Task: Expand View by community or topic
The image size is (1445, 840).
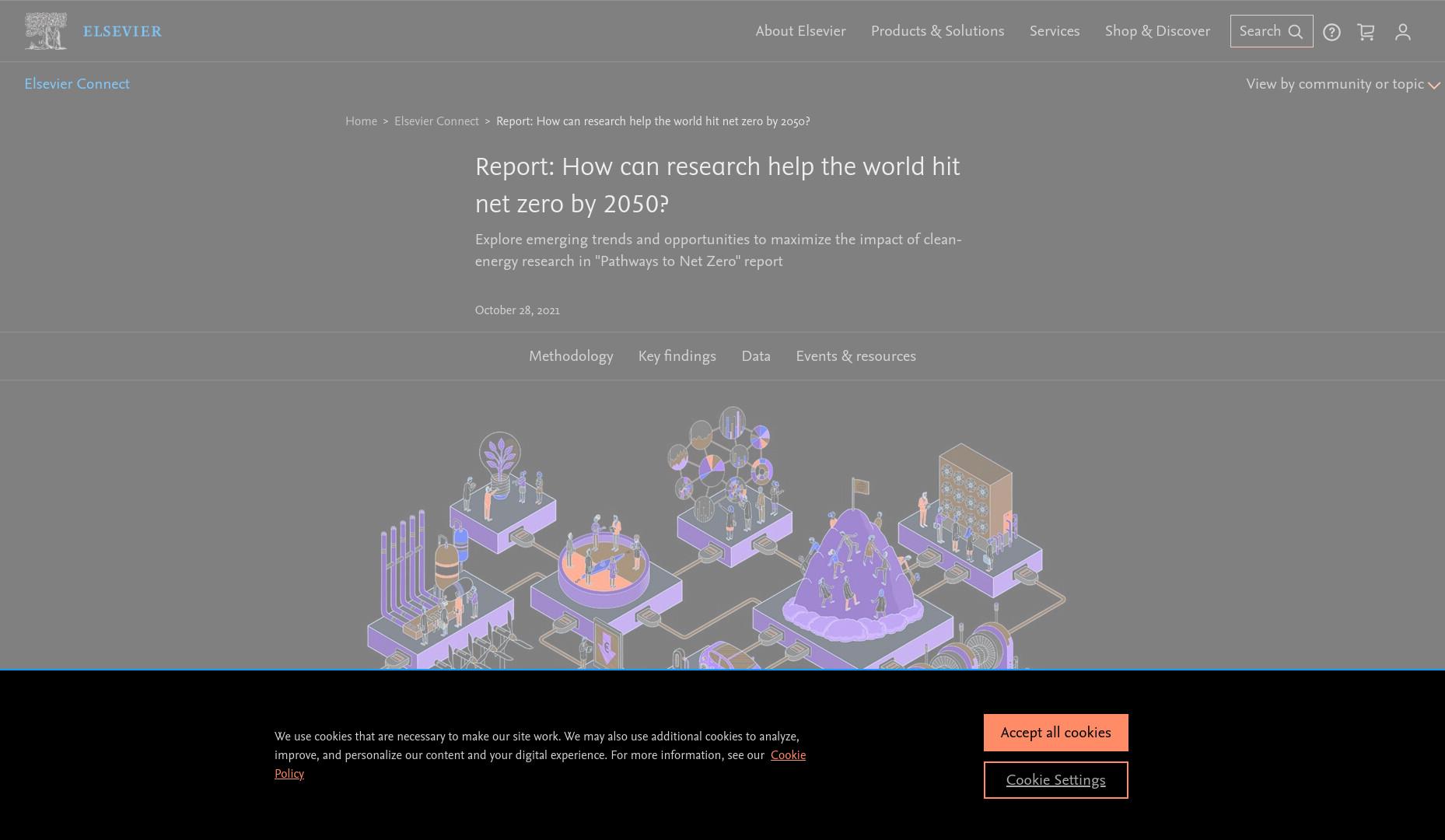Action: click(1342, 84)
